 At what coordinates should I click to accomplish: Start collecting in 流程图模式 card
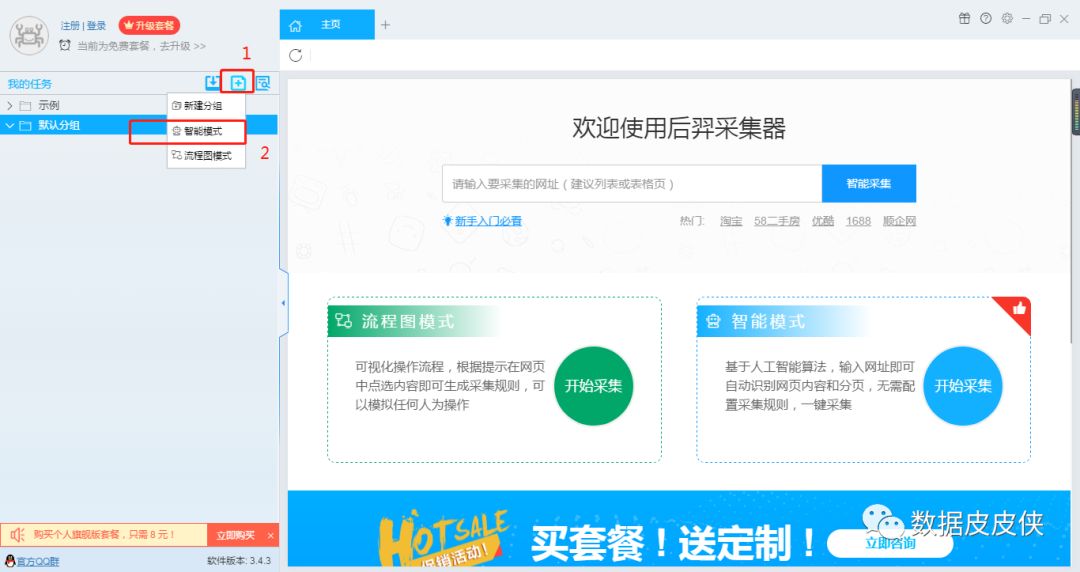[593, 386]
